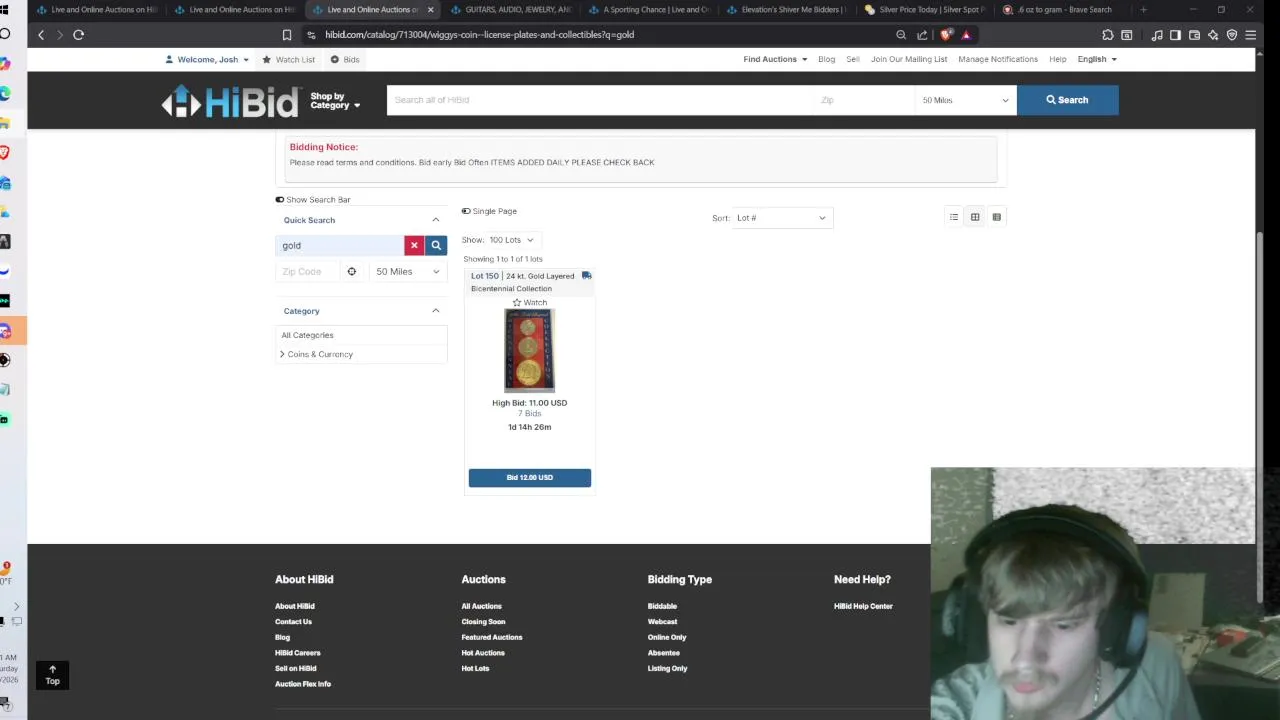Open Shop by Category dropdown
The image size is (1280, 720).
(x=335, y=101)
